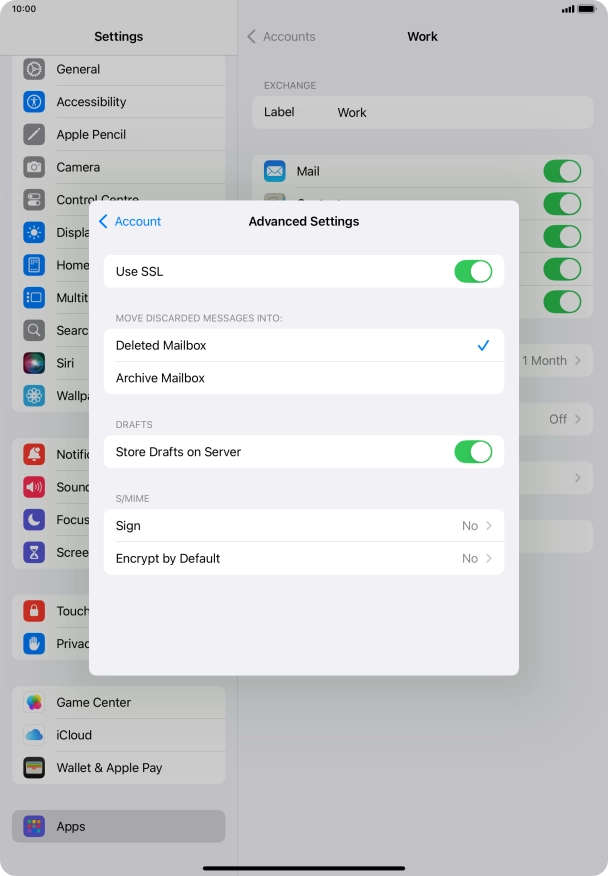Open the Game Center icon

pos(35,702)
